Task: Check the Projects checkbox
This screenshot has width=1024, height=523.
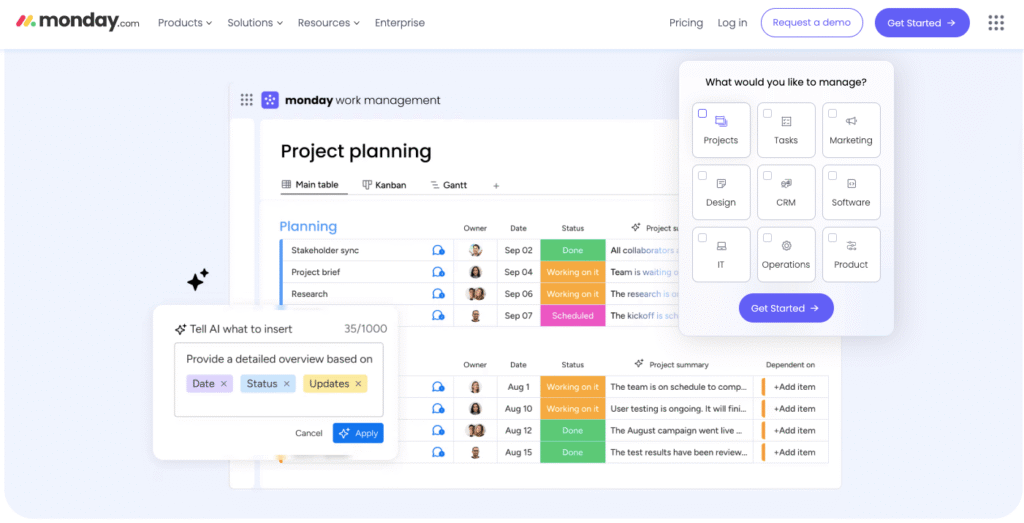Action: [x=702, y=114]
